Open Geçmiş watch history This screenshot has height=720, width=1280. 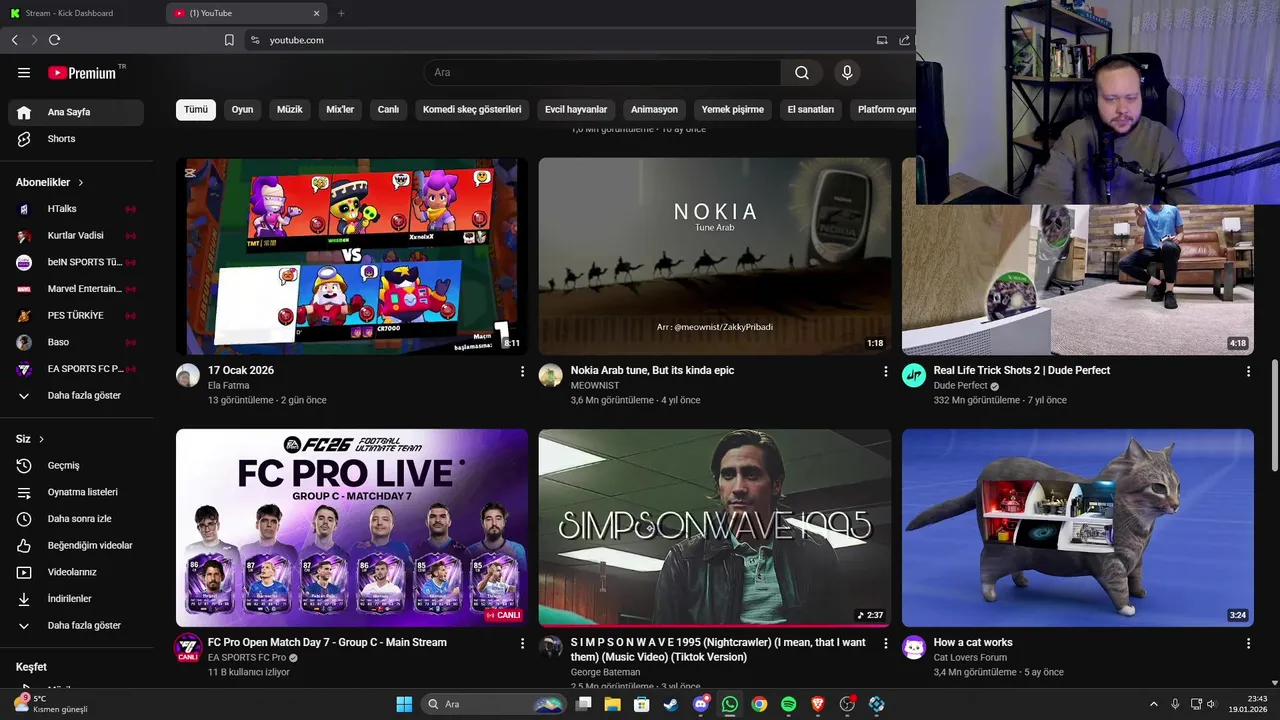[76, 465]
